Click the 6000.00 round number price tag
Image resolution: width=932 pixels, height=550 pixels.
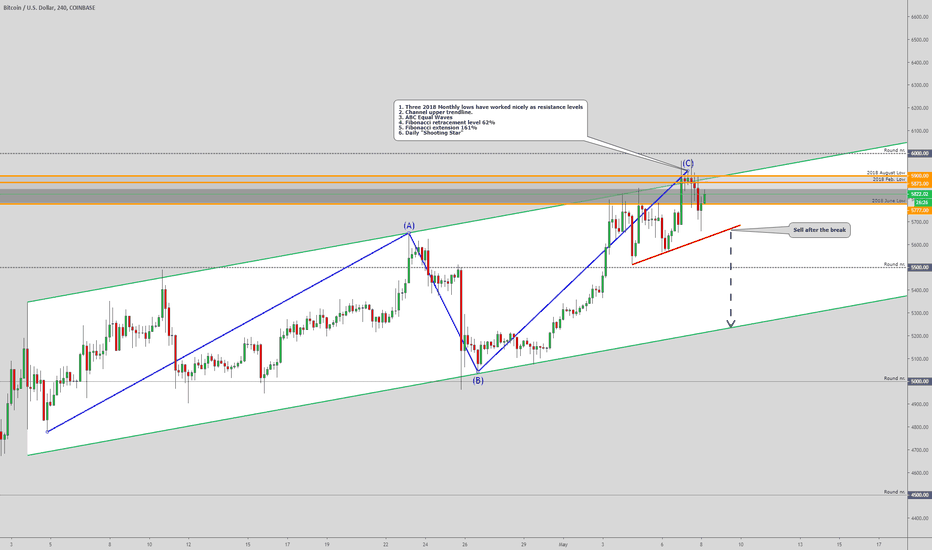point(920,153)
